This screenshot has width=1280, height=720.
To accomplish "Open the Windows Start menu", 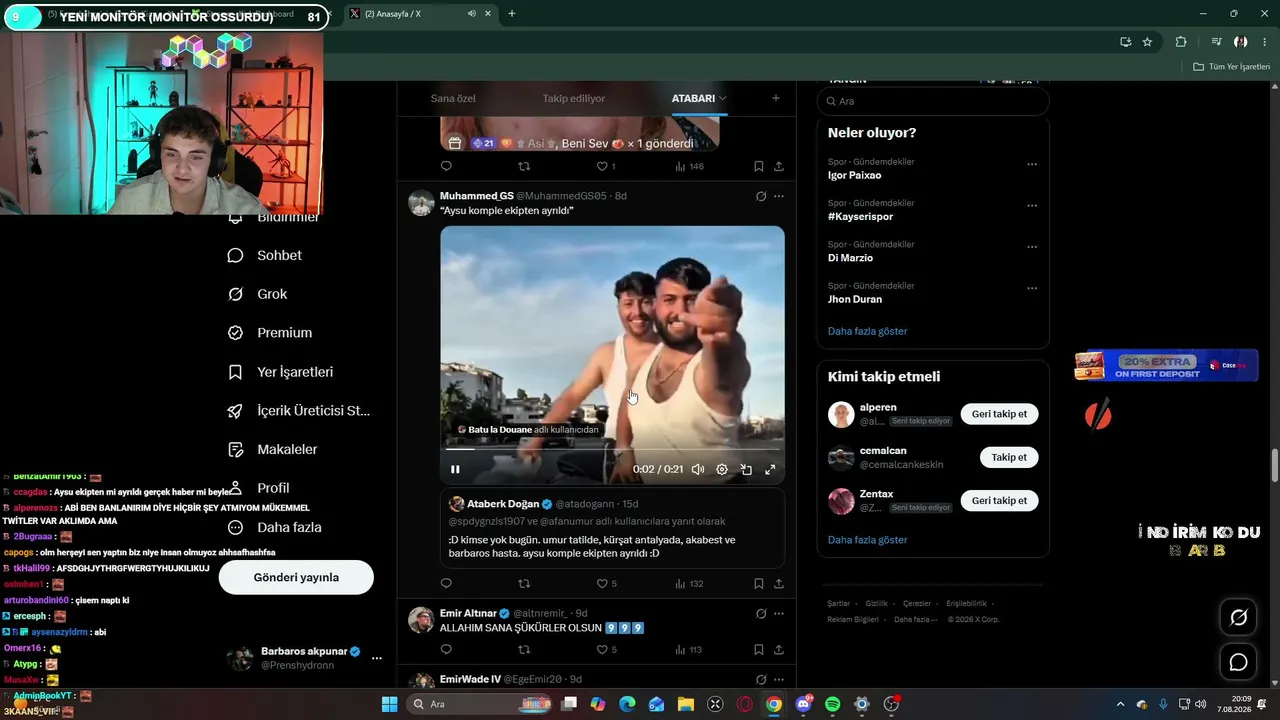I will tap(390, 704).
